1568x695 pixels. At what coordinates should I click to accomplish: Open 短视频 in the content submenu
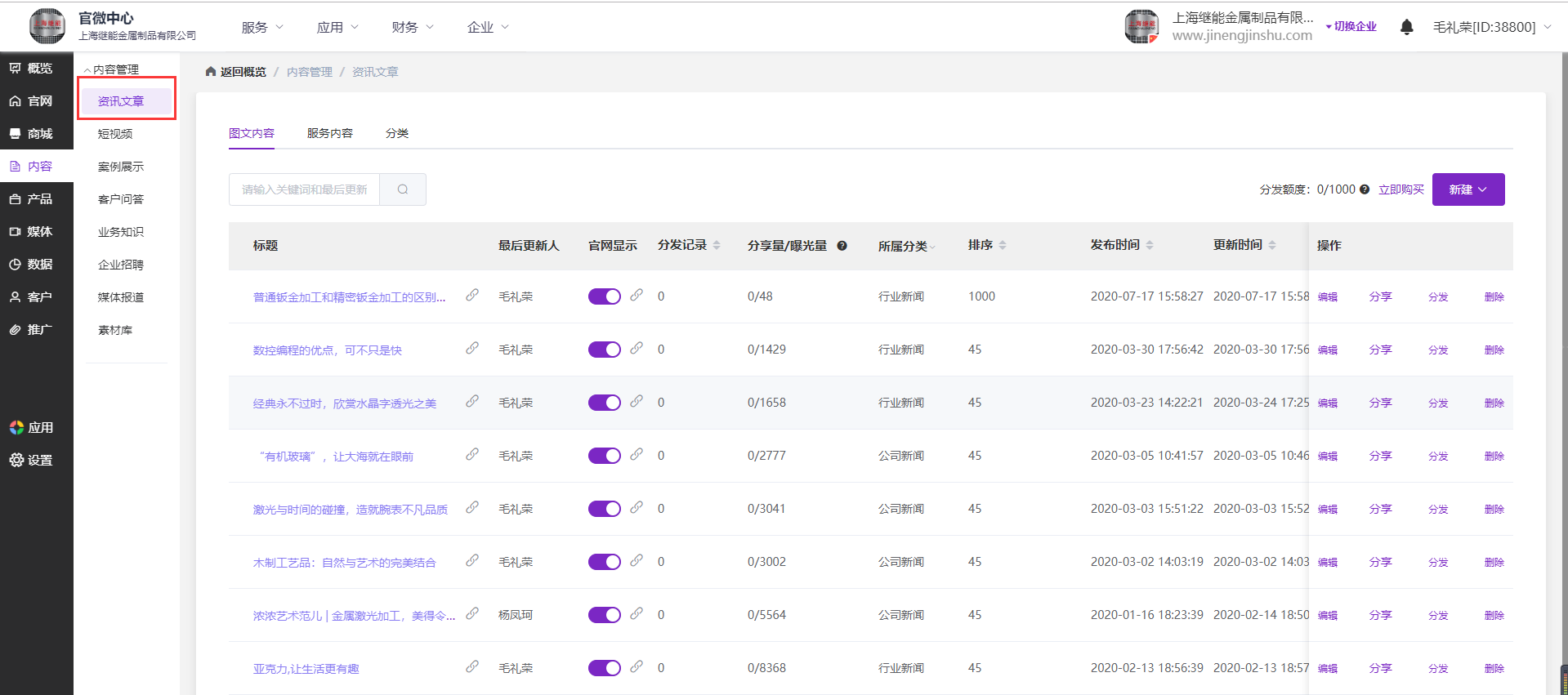[x=115, y=134]
